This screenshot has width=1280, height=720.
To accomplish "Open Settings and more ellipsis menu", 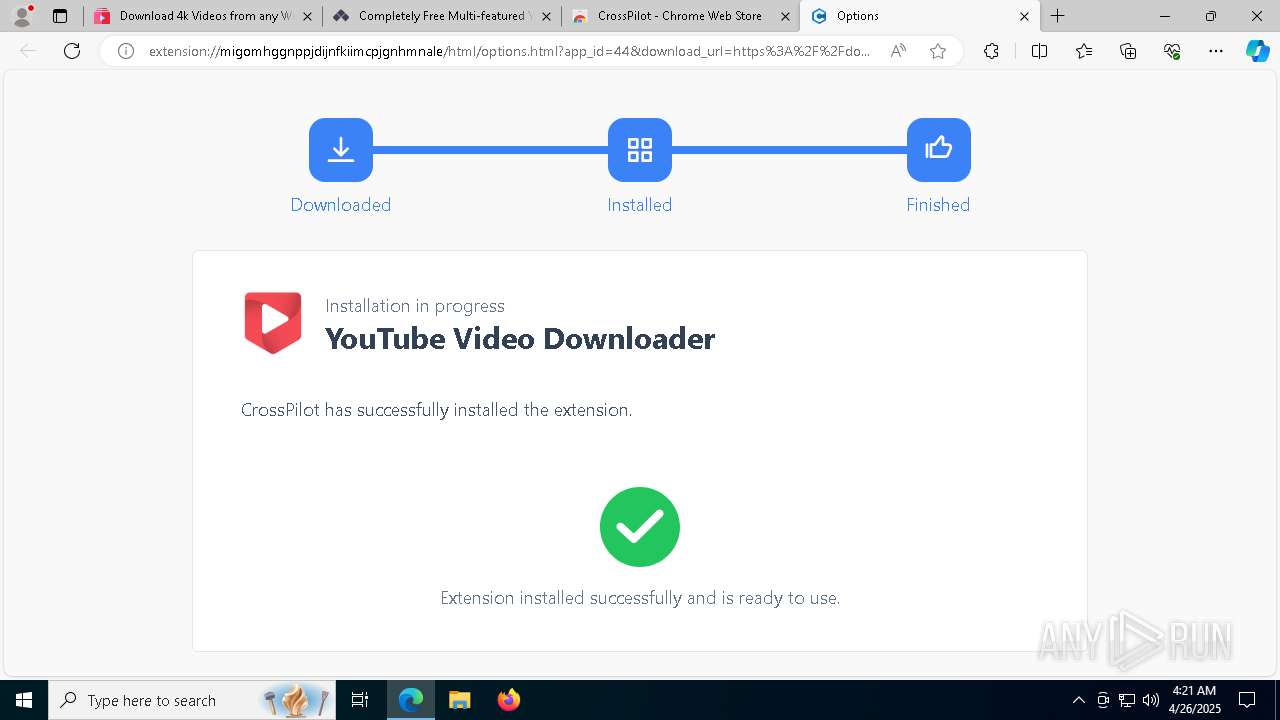I will (1216, 51).
